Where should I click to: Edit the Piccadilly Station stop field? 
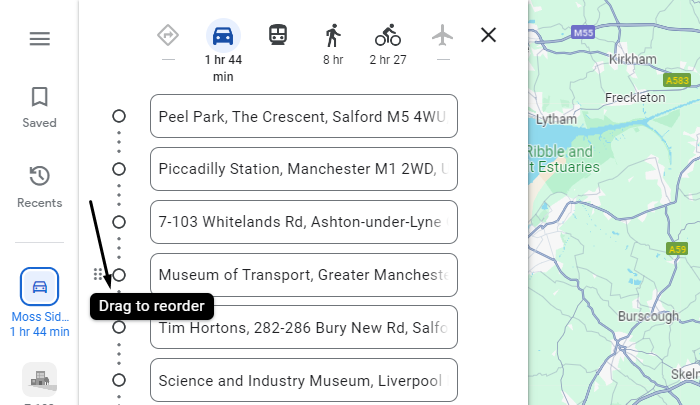pyautogui.click(x=304, y=169)
